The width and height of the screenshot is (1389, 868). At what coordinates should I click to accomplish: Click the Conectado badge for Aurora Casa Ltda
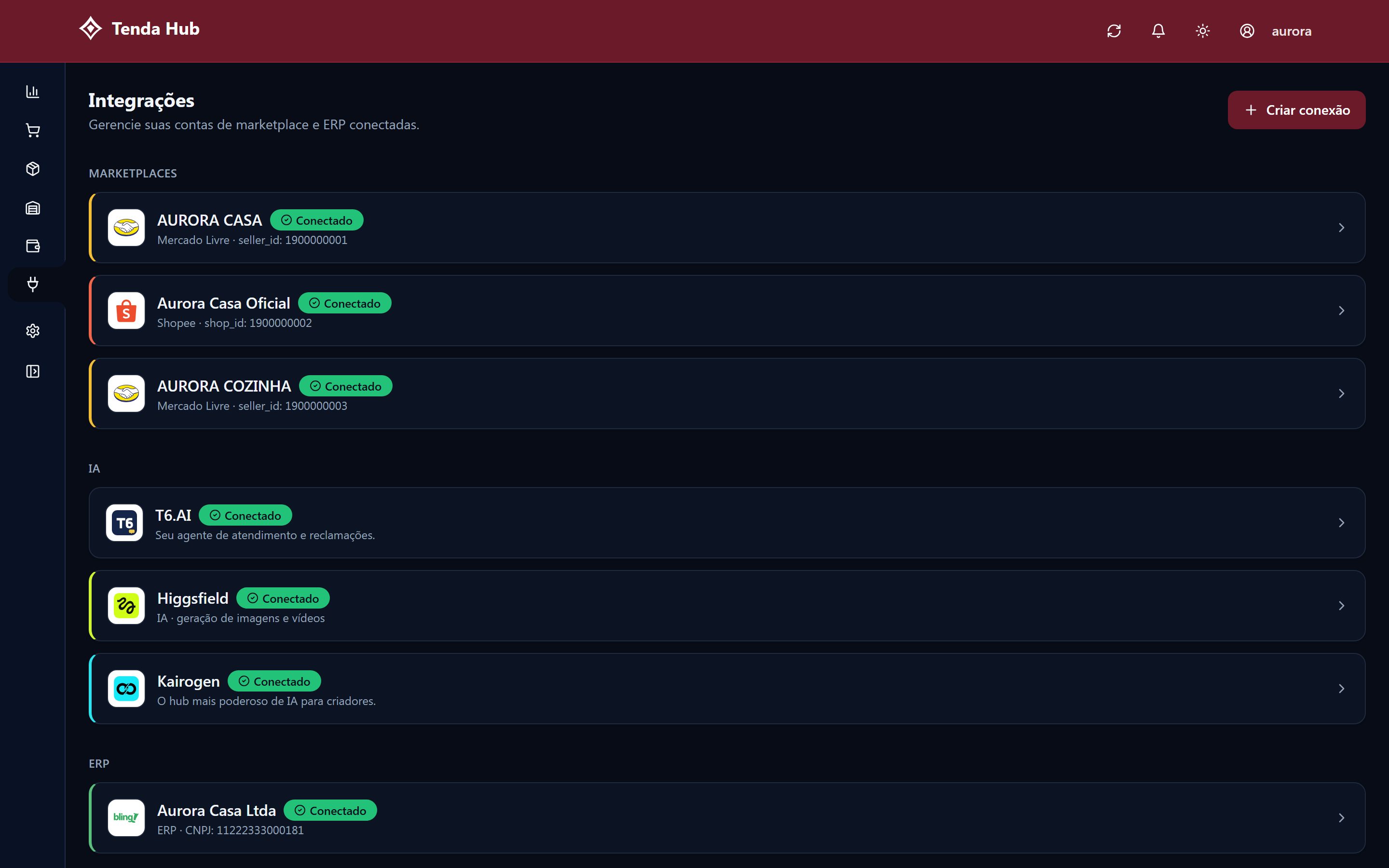click(330, 811)
